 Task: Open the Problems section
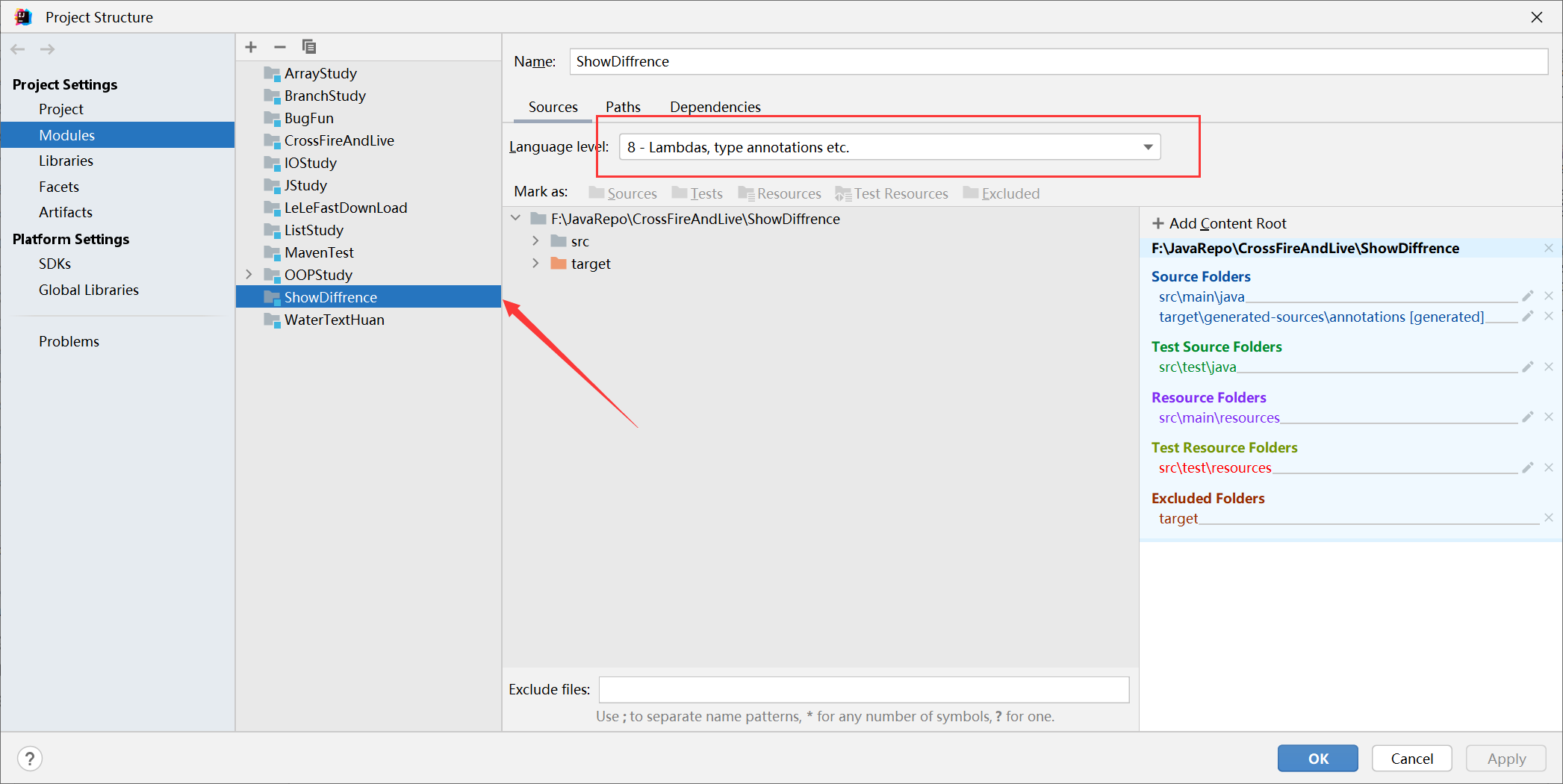[69, 341]
